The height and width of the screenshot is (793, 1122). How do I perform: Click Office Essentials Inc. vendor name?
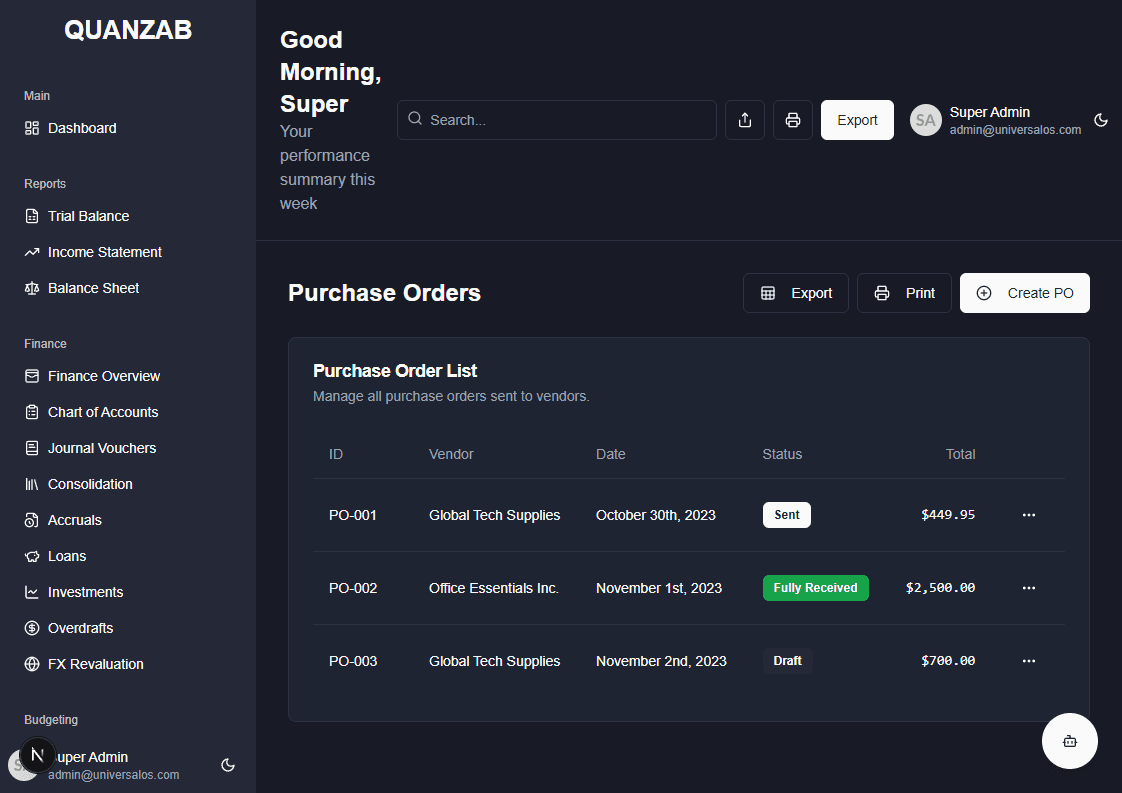click(494, 588)
